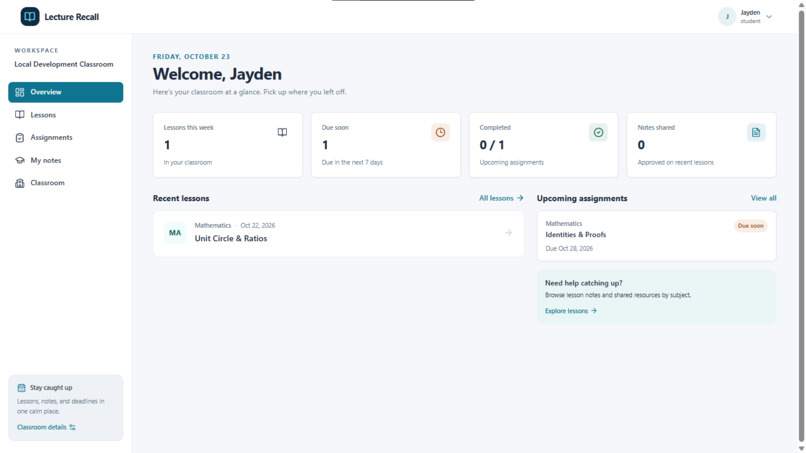Click the book icon on Lessons this week card
The height and width of the screenshot is (453, 806).
pyautogui.click(x=282, y=132)
